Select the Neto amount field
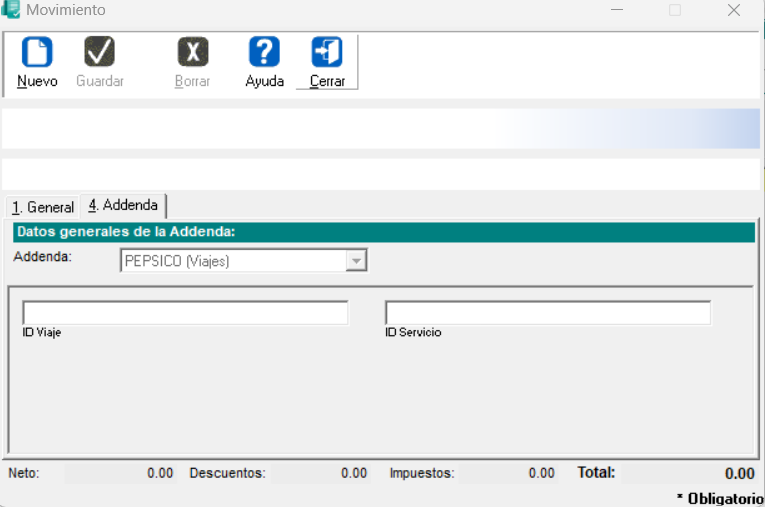Viewport: 765px width, 507px height. click(x=120, y=473)
